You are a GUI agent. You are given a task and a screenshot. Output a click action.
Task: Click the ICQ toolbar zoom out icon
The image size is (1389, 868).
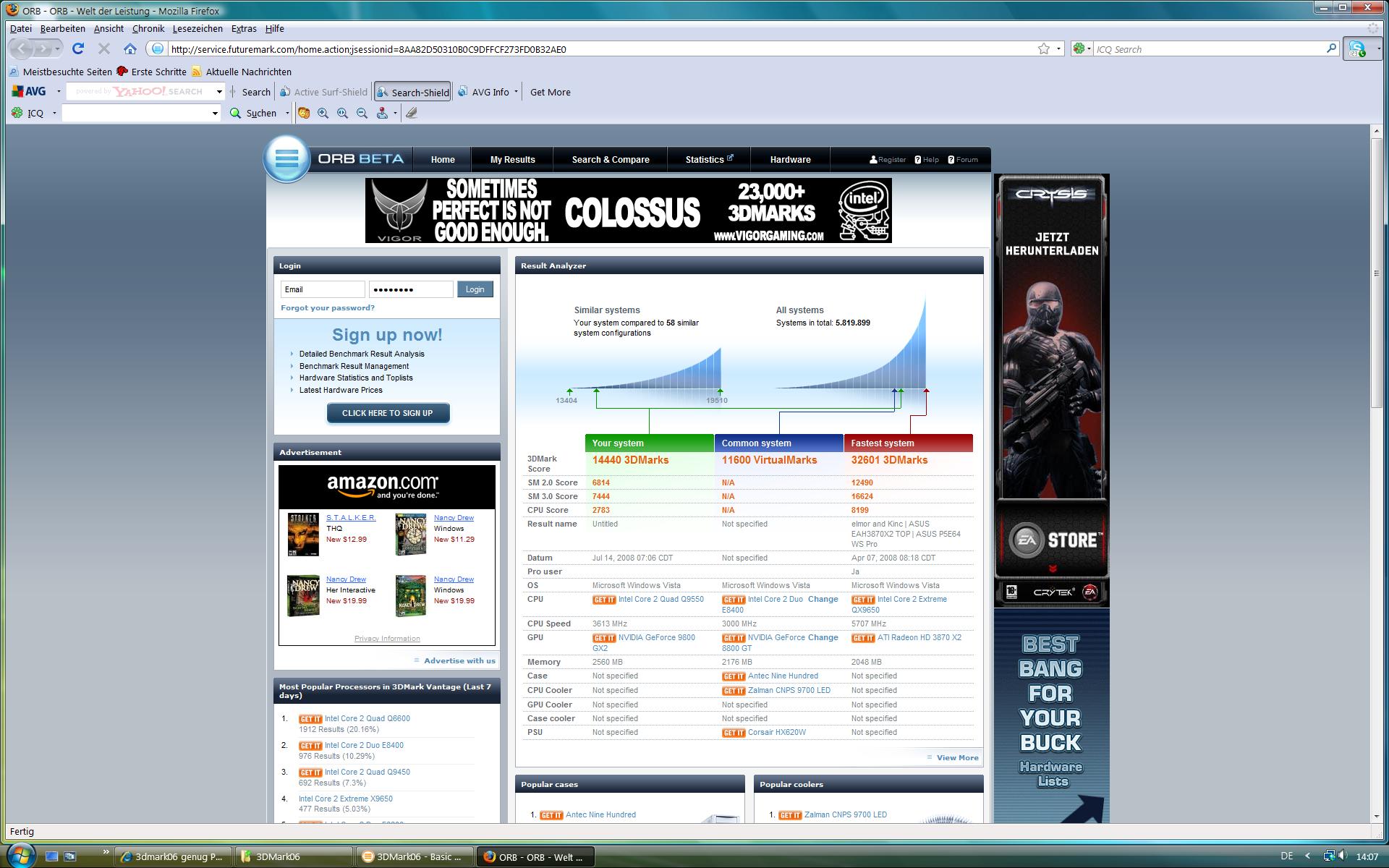(x=362, y=113)
